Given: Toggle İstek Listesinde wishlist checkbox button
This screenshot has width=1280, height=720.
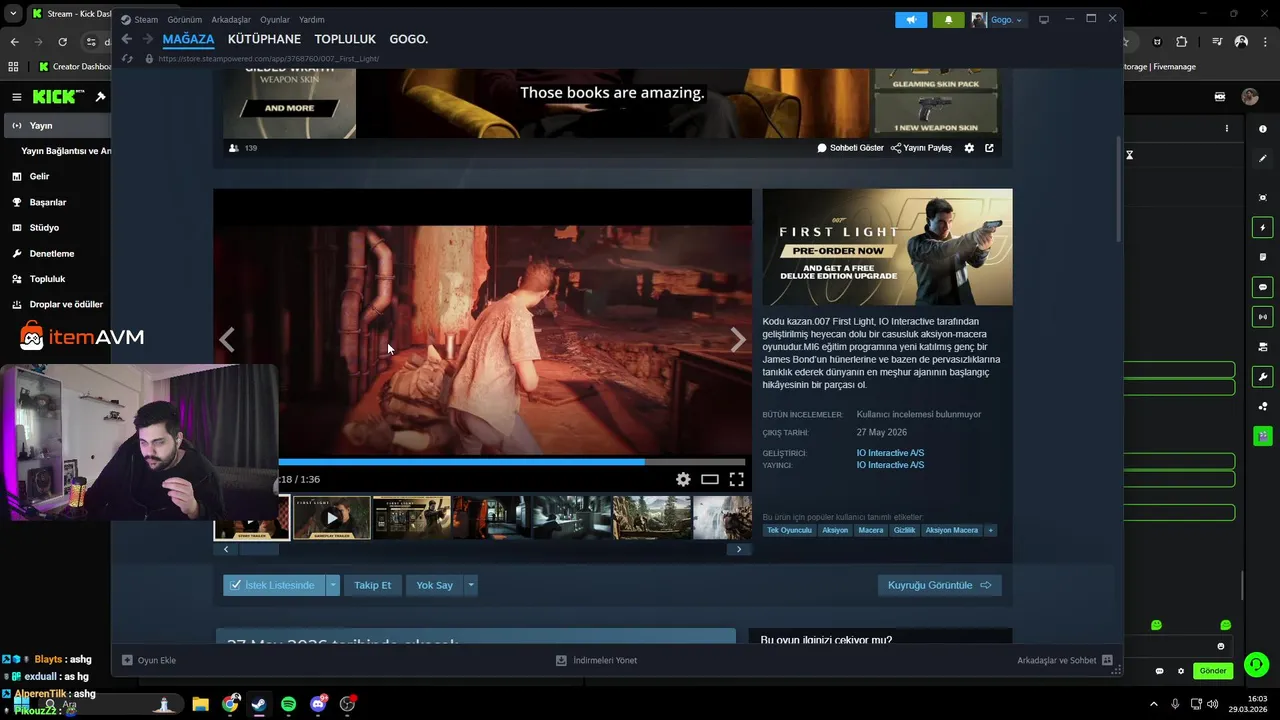Looking at the screenshot, I should click(274, 585).
